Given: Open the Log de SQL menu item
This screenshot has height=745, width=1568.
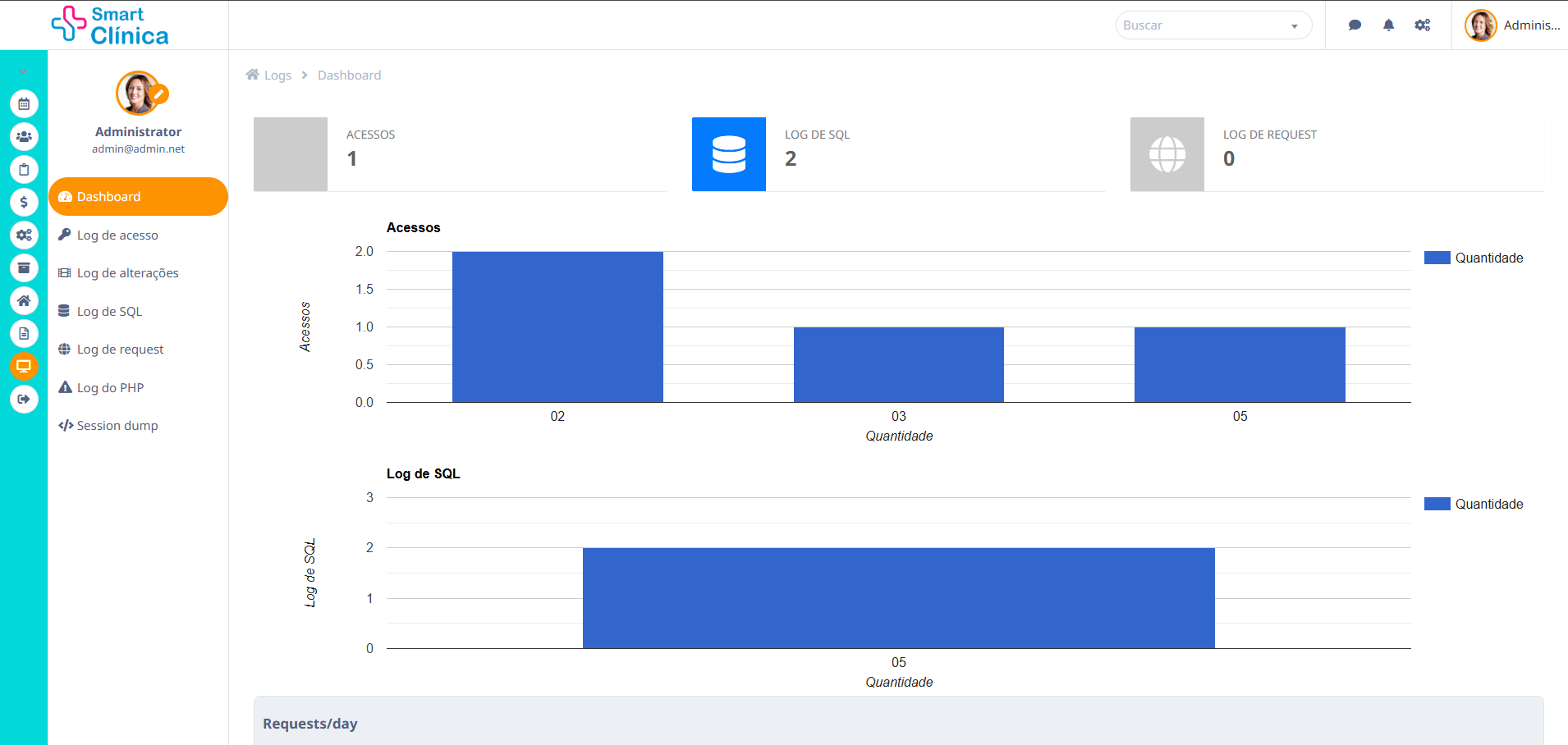Looking at the screenshot, I should point(109,312).
